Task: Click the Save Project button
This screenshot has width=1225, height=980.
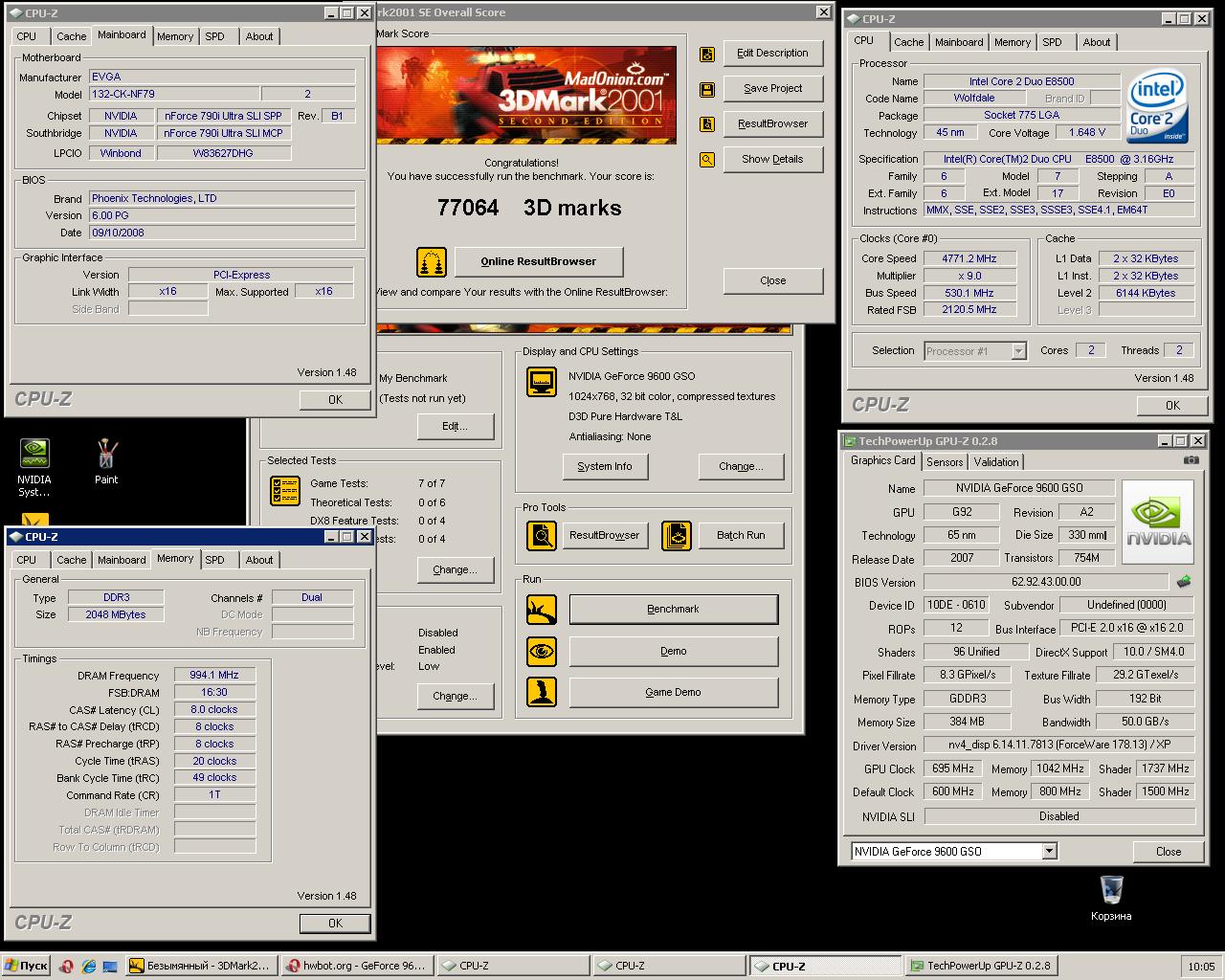Action: click(772, 88)
